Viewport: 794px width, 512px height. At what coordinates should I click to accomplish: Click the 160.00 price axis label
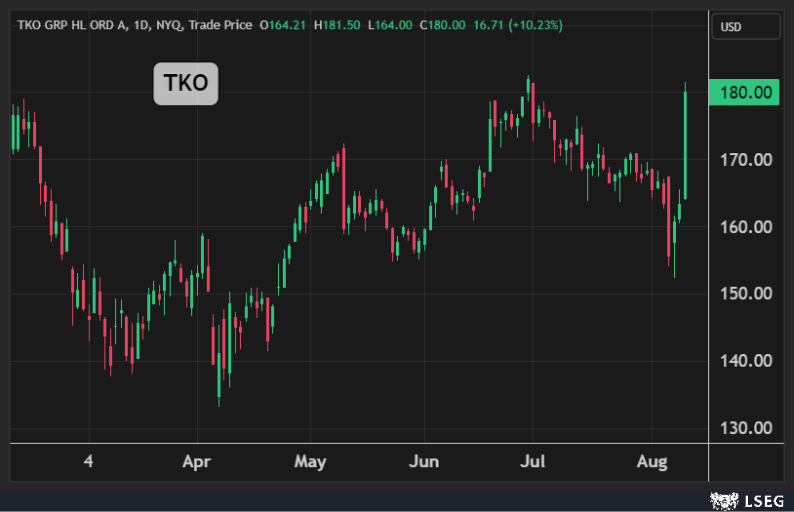coord(748,226)
